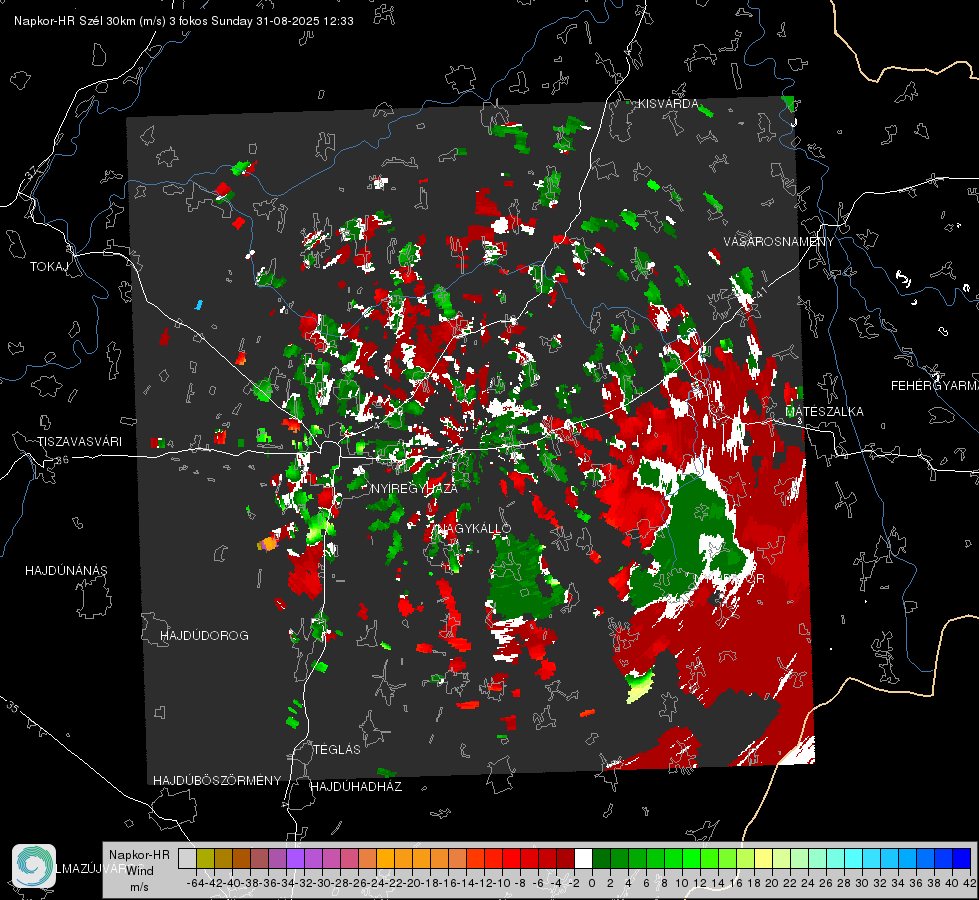Click the gray swatch at legend's left end
The width and height of the screenshot is (979, 900).
(x=187, y=859)
